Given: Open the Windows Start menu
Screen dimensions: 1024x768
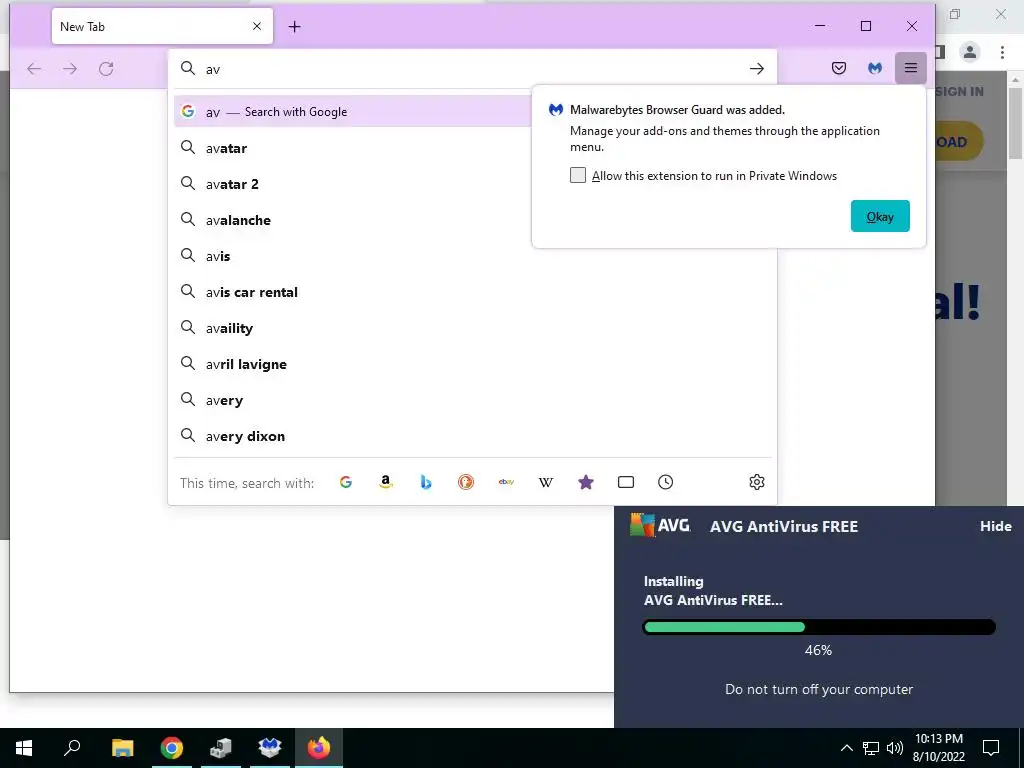Looking at the screenshot, I should pos(24,748).
